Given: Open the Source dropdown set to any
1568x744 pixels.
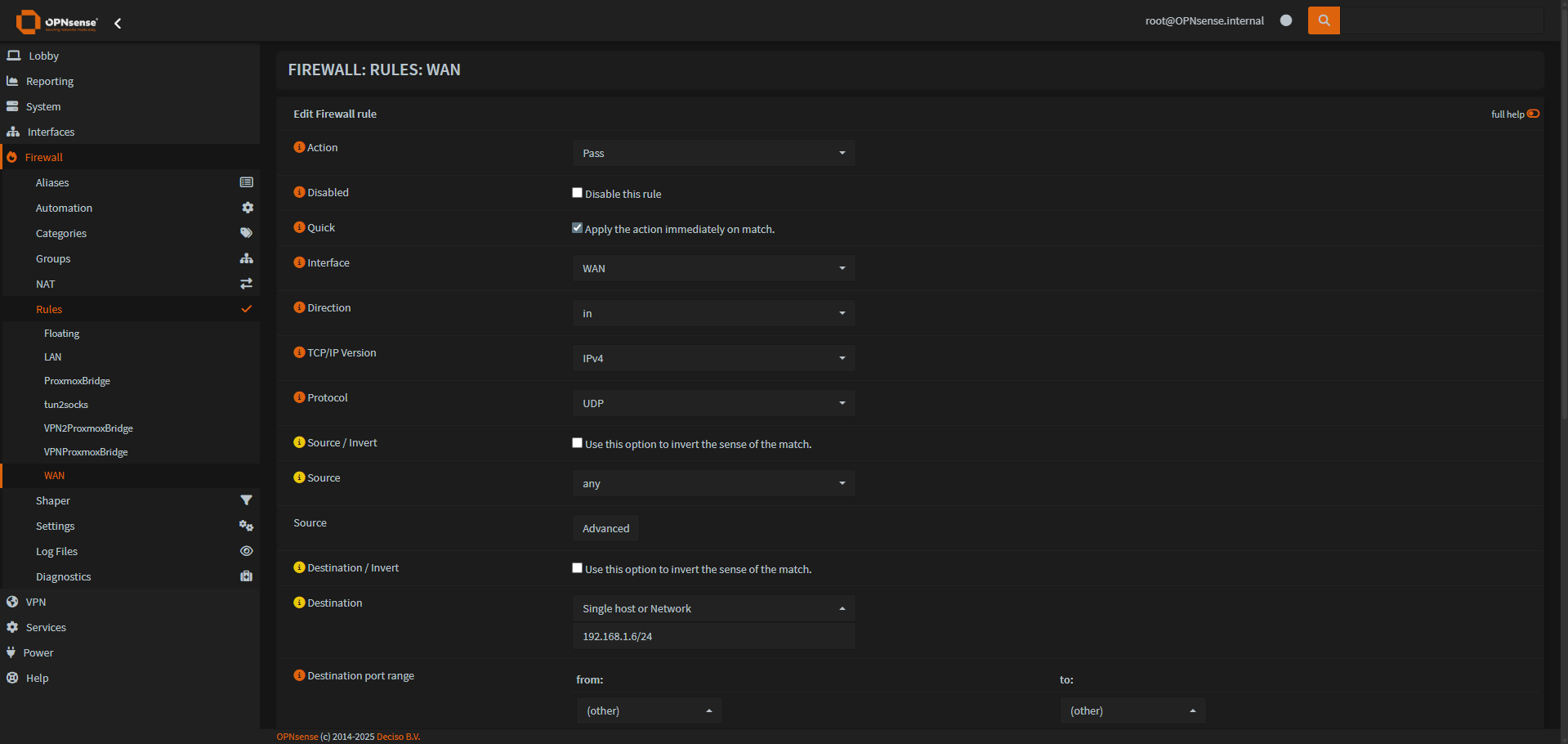Looking at the screenshot, I should (713, 483).
